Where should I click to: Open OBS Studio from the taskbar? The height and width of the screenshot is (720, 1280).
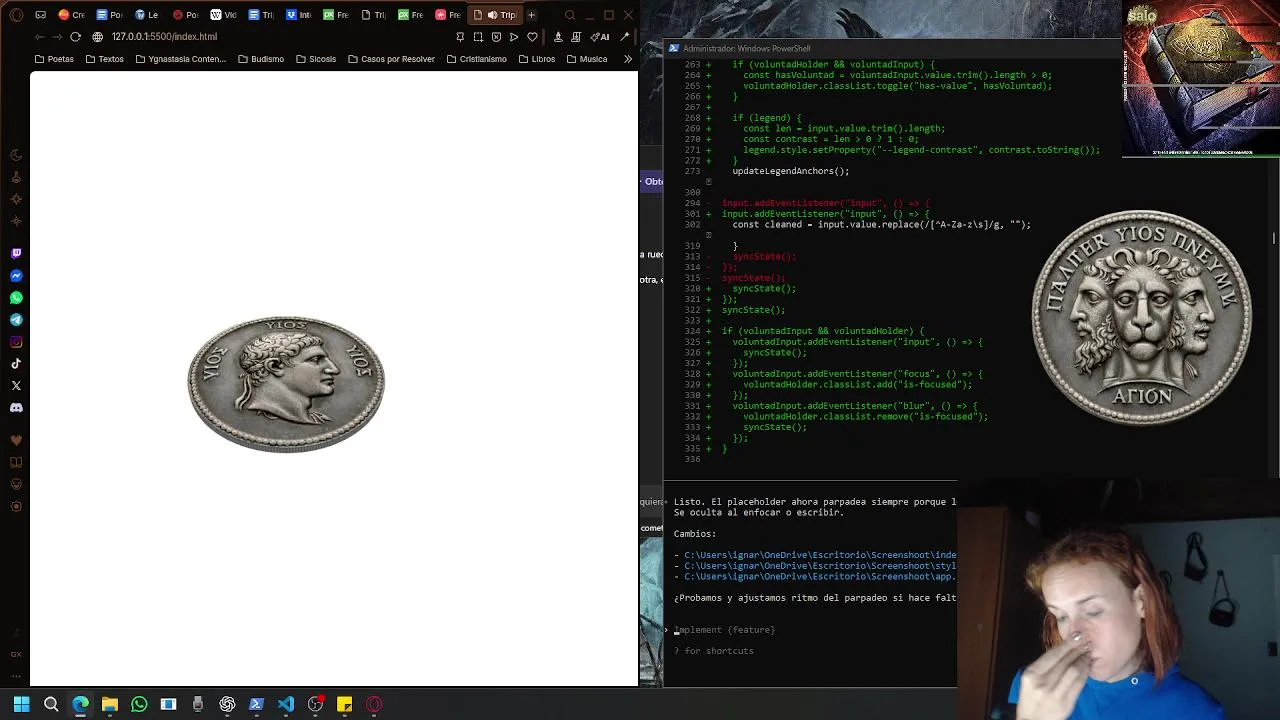coord(315,704)
